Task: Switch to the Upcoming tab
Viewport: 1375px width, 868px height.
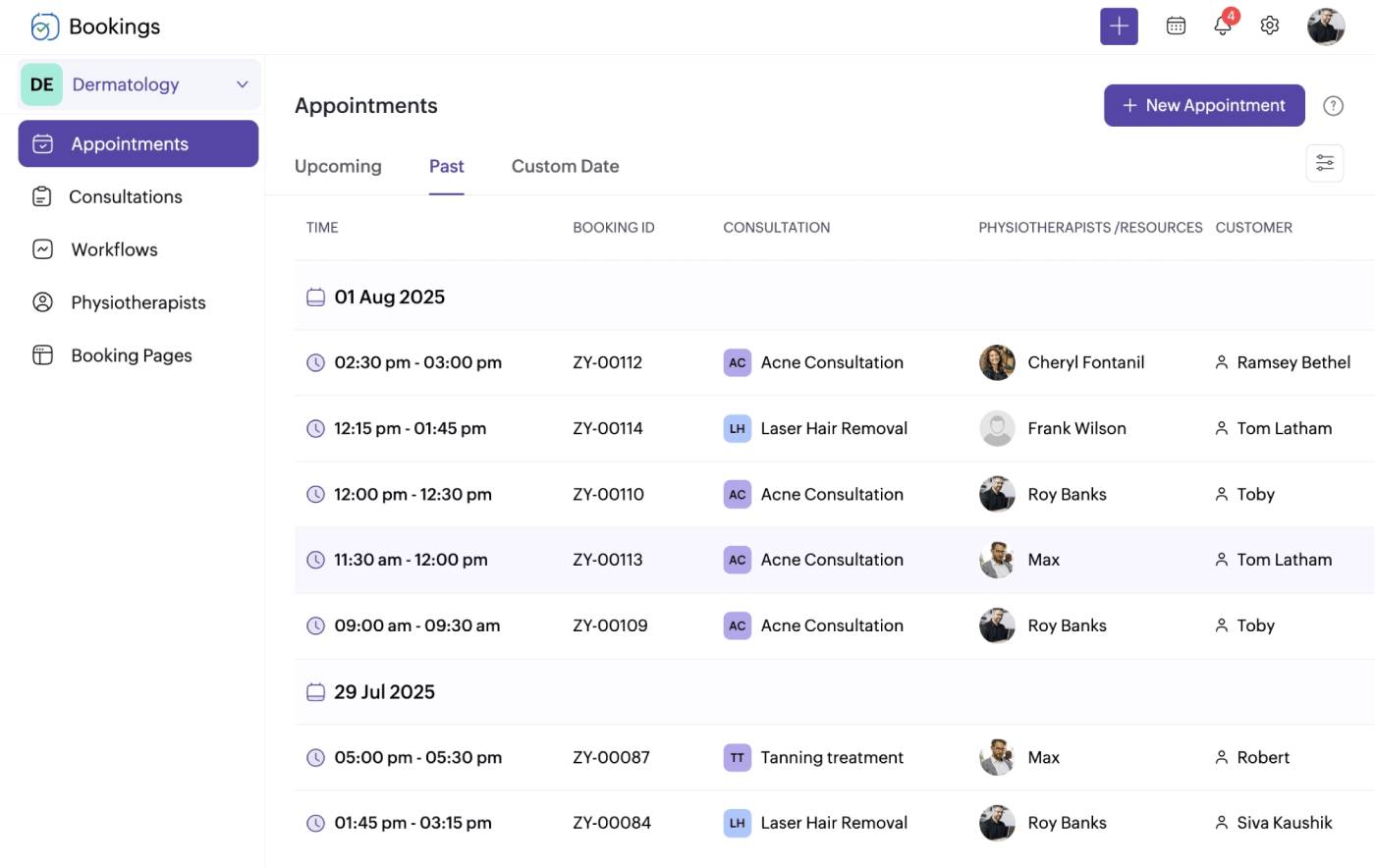Action: point(338,166)
